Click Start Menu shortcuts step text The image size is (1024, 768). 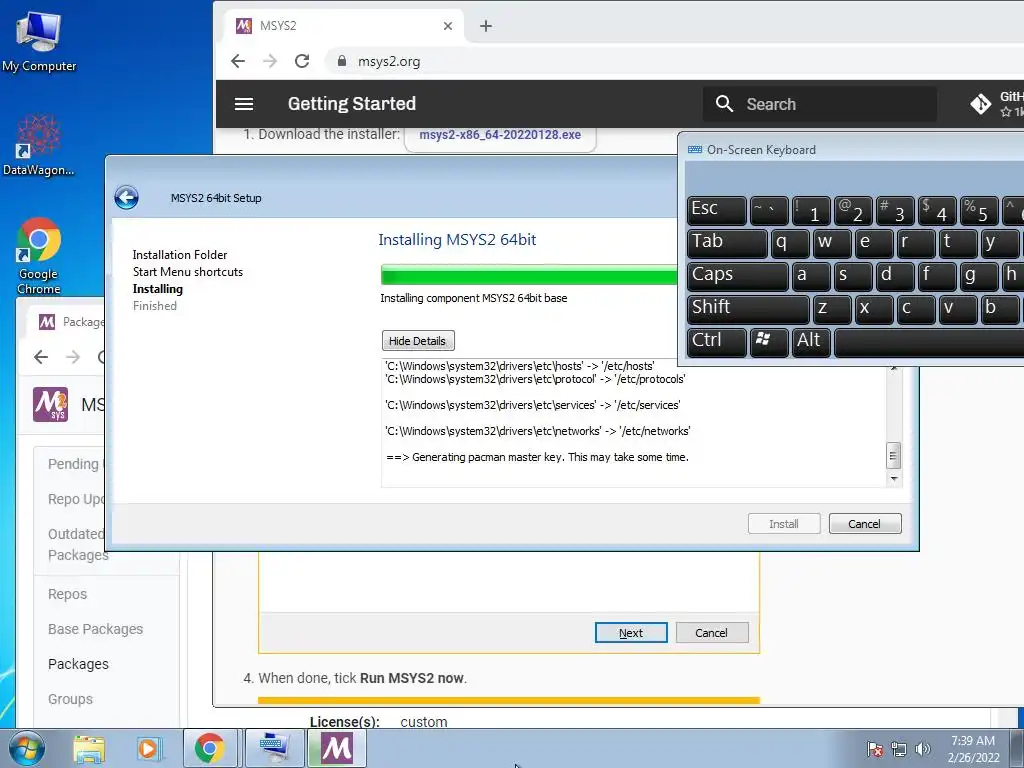pyautogui.click(x=188, y=272)
